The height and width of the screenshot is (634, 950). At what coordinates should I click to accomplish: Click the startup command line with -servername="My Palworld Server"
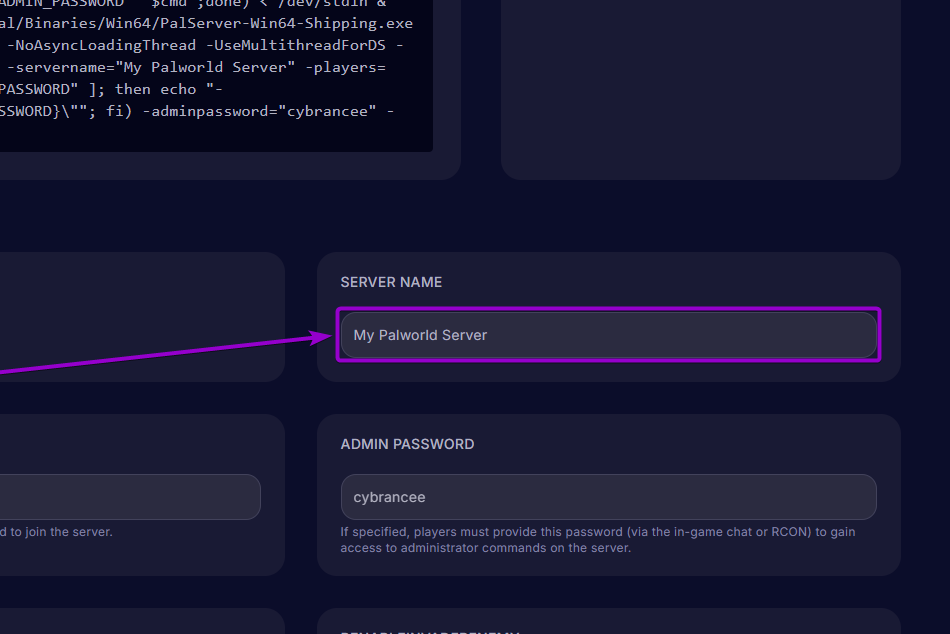[193, 67]
